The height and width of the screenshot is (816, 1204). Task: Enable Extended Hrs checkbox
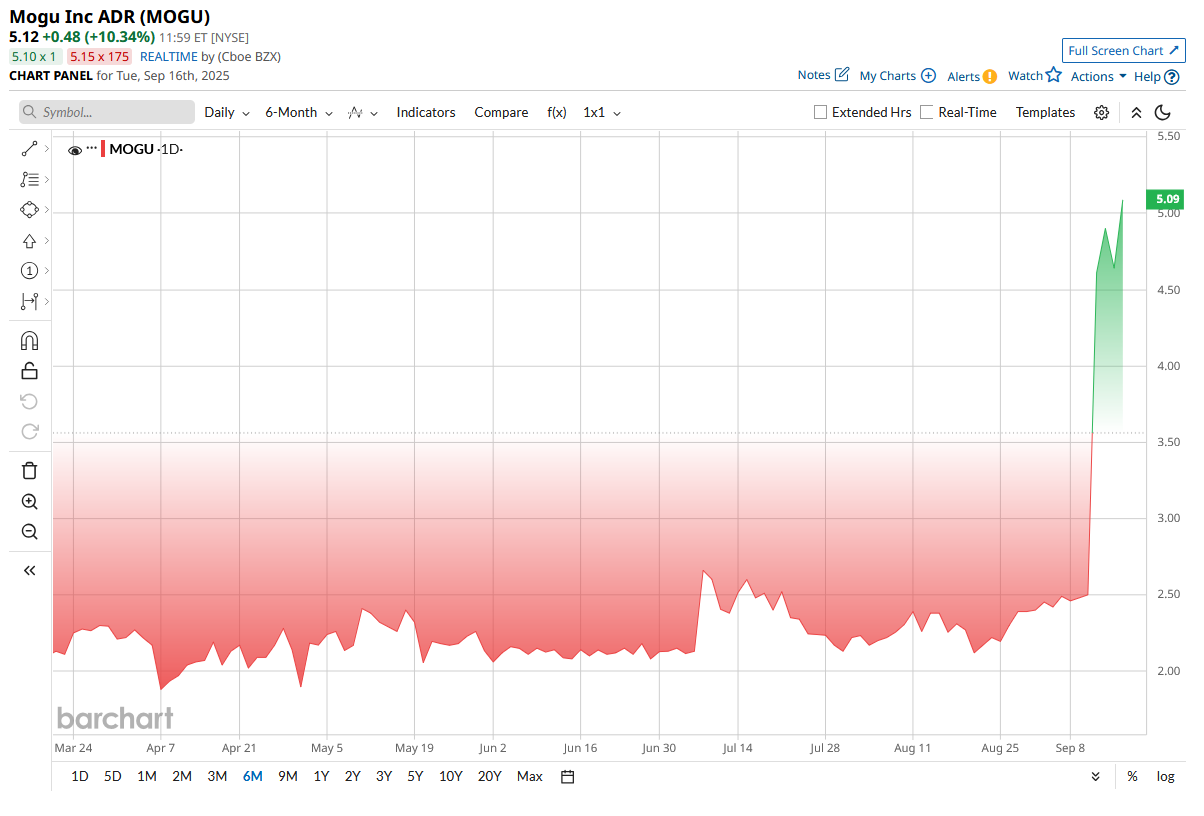tap(821, 112)
